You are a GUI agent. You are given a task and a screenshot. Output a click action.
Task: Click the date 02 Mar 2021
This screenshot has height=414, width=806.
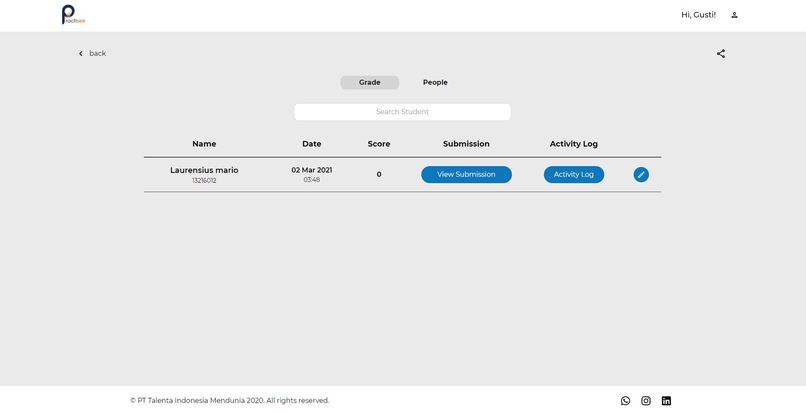pyautogui.click(x=312, y=170)
